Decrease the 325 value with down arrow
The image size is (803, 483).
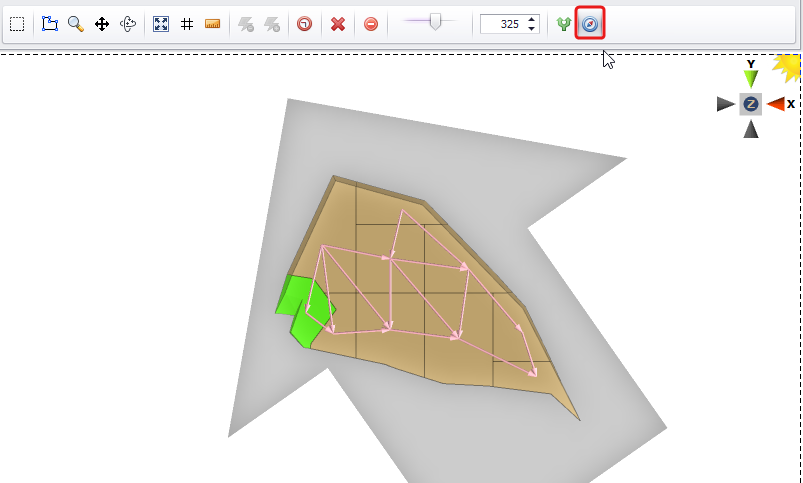(532, 29)
